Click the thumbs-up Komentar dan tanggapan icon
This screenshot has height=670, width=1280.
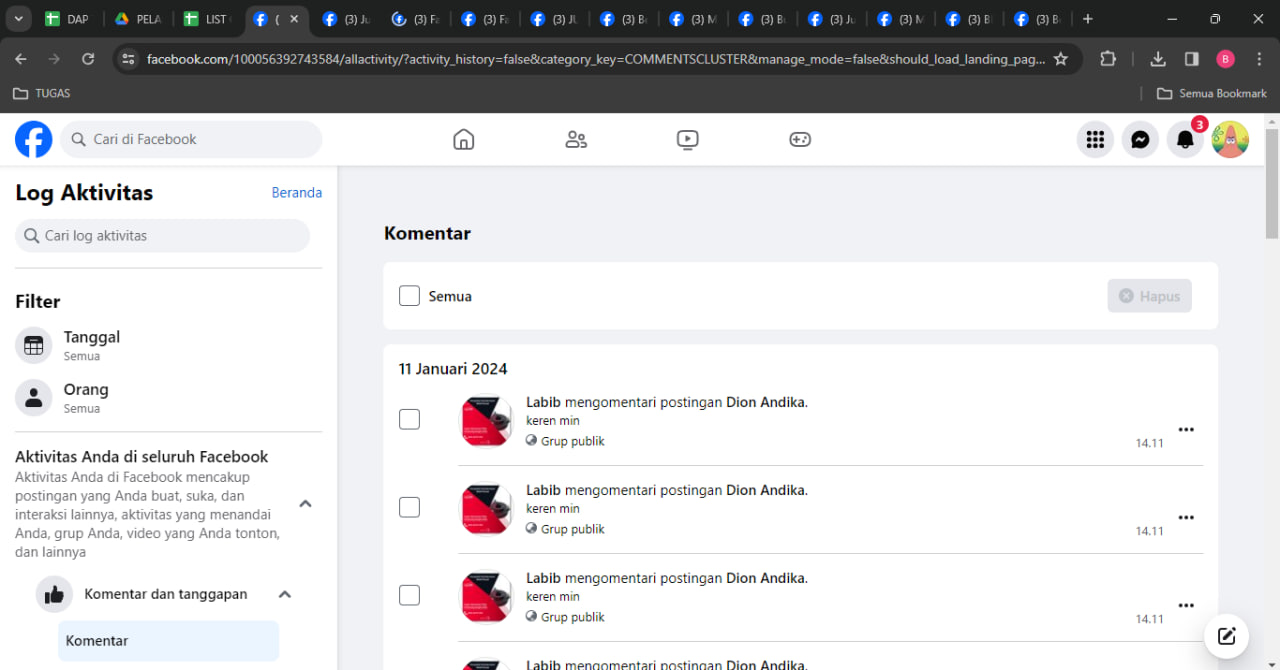click(x=54, y=594)
